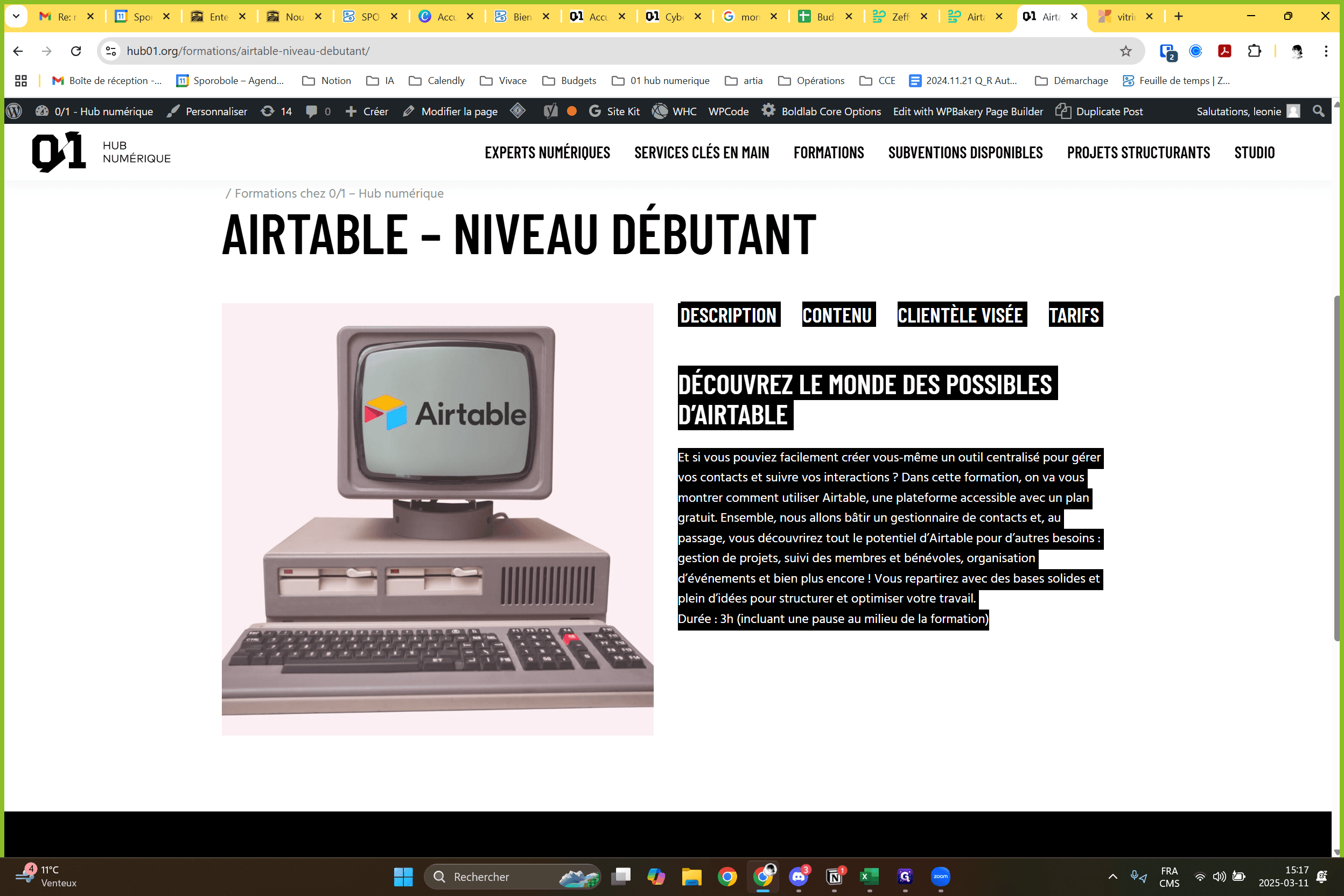This screenshot has width=1344, height=896.
Task: Click the Yoast SEO icon in admin bar
Action: click(550, 111)
